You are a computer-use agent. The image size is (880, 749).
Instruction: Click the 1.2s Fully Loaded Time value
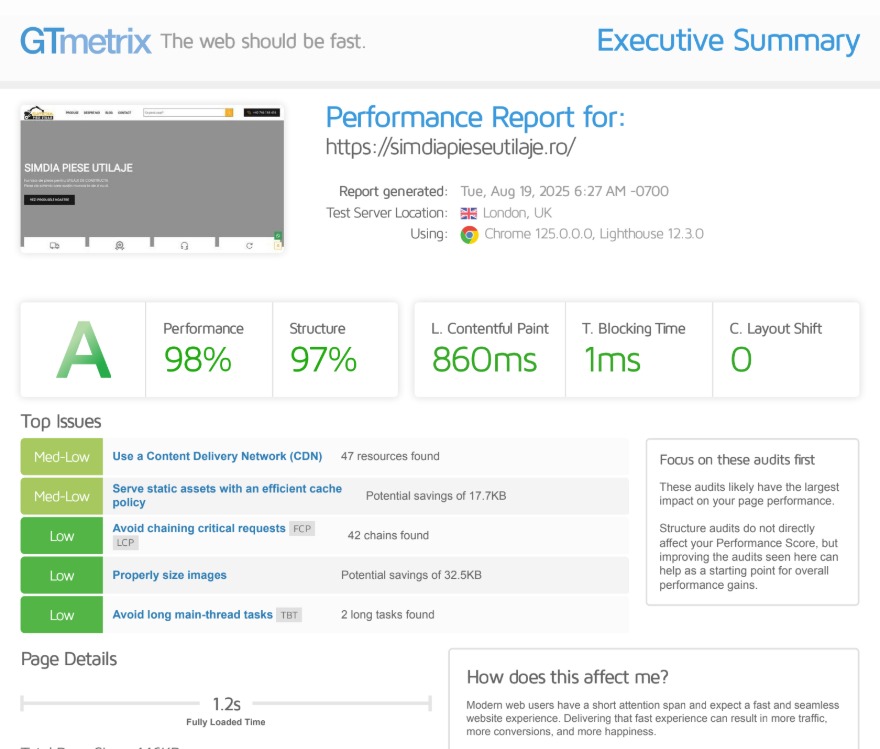tap(227, 704)
